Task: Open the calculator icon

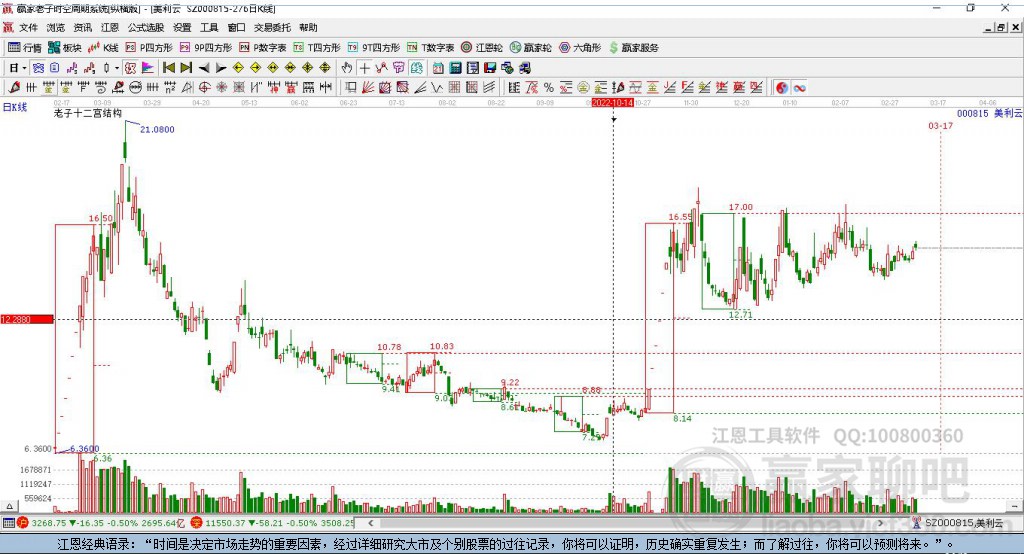Action: (455, 68)
